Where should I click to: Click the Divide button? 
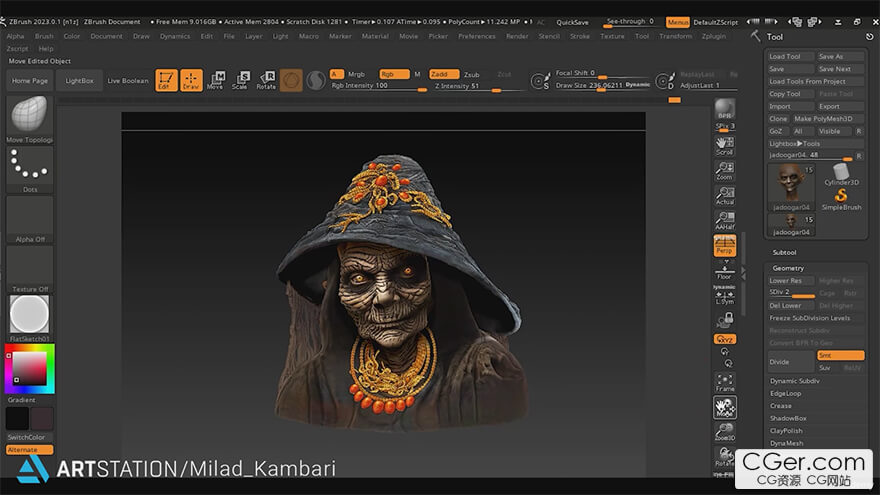791,362
